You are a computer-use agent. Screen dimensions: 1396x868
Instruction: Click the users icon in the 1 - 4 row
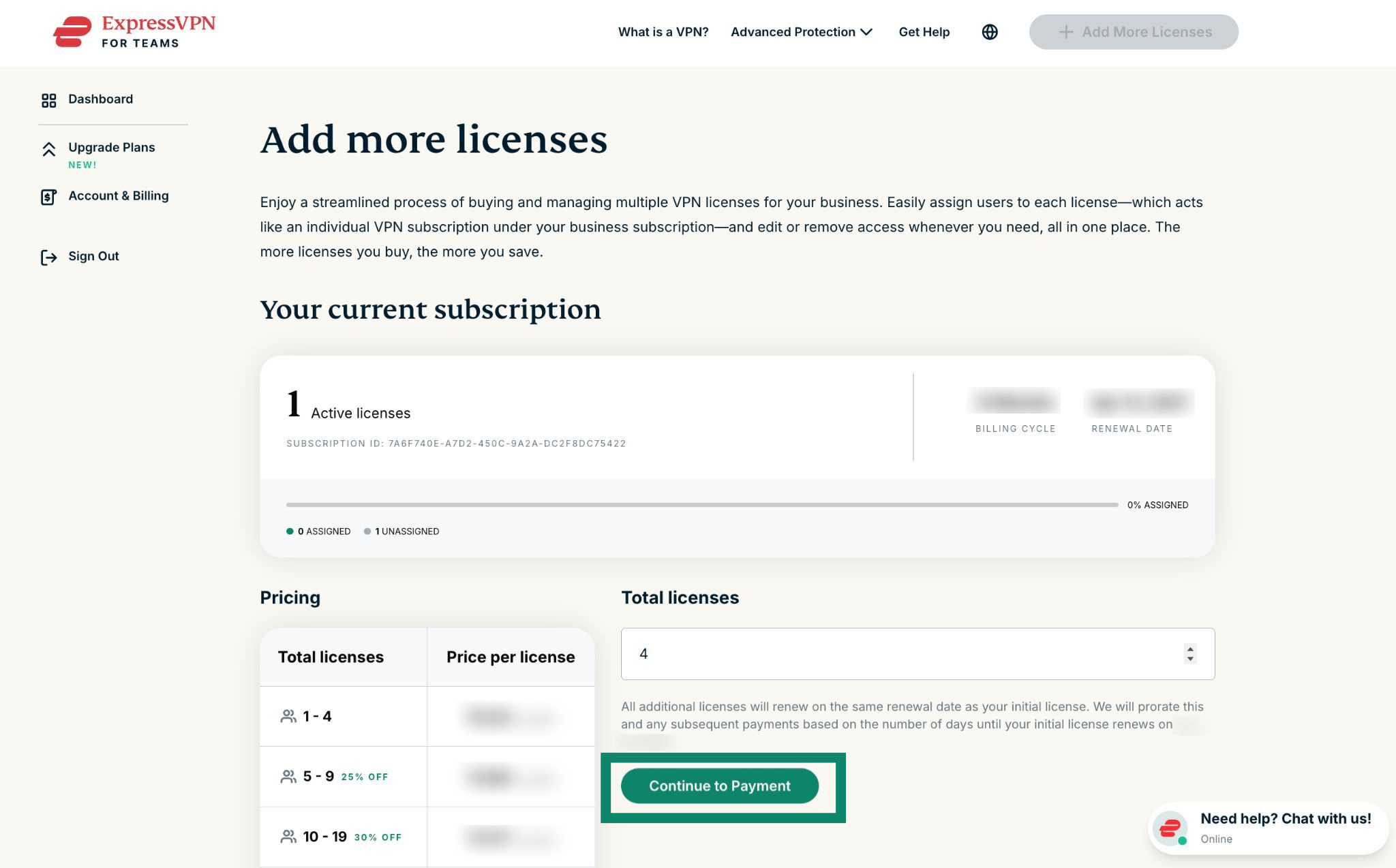288,716
